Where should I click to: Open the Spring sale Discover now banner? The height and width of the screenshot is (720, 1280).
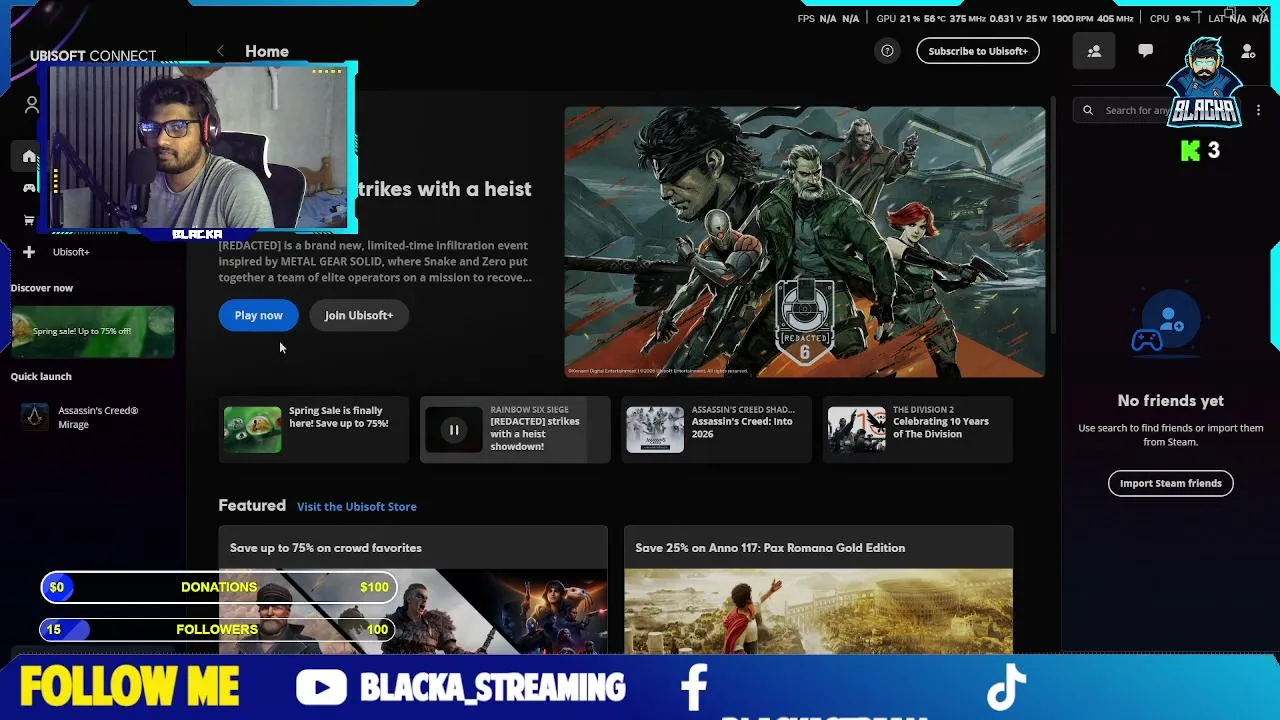93,331
